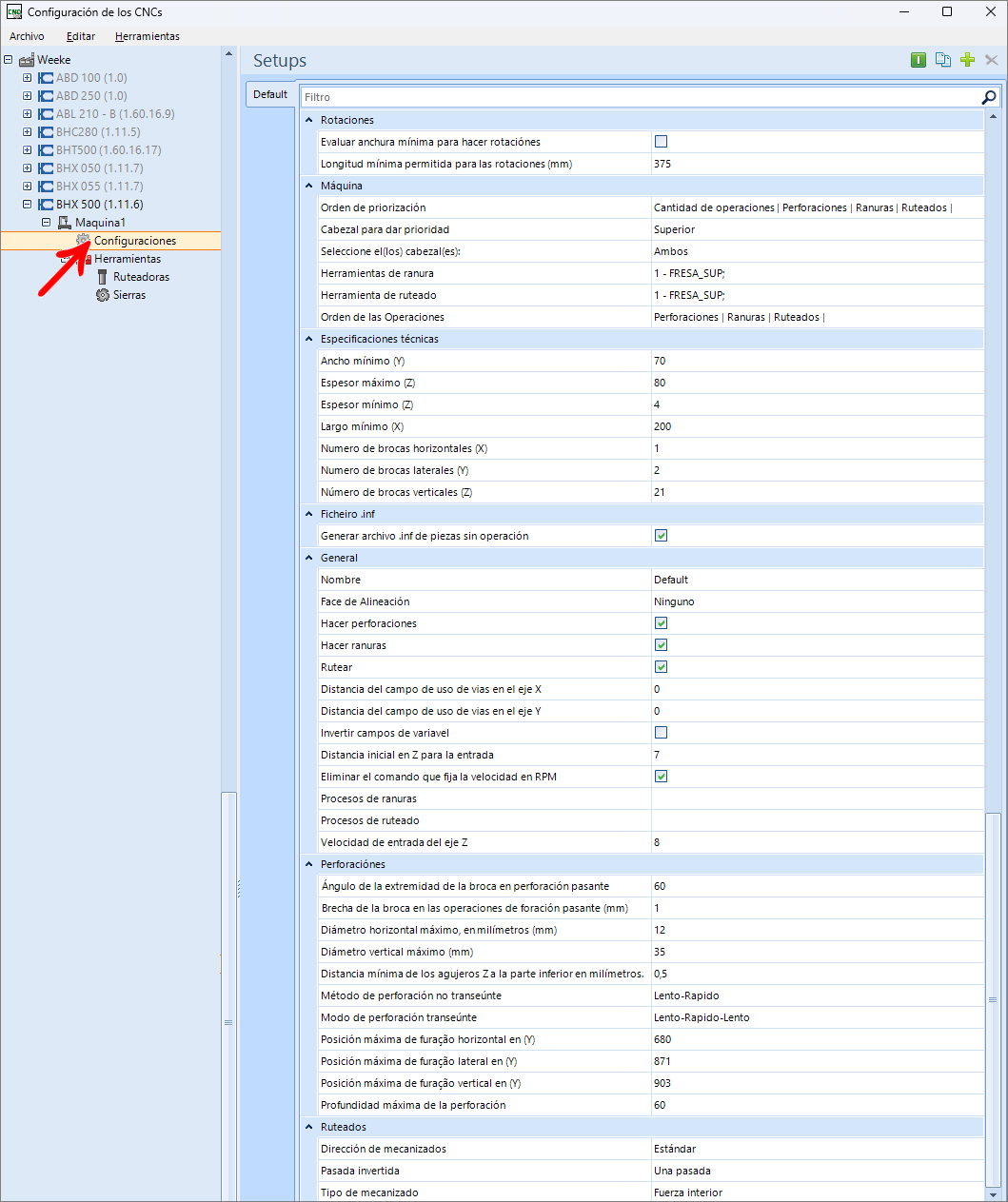Click Dirección de mecanizados value Estándar
The image size is (1008, 1202).
[x=818, y=1149]
